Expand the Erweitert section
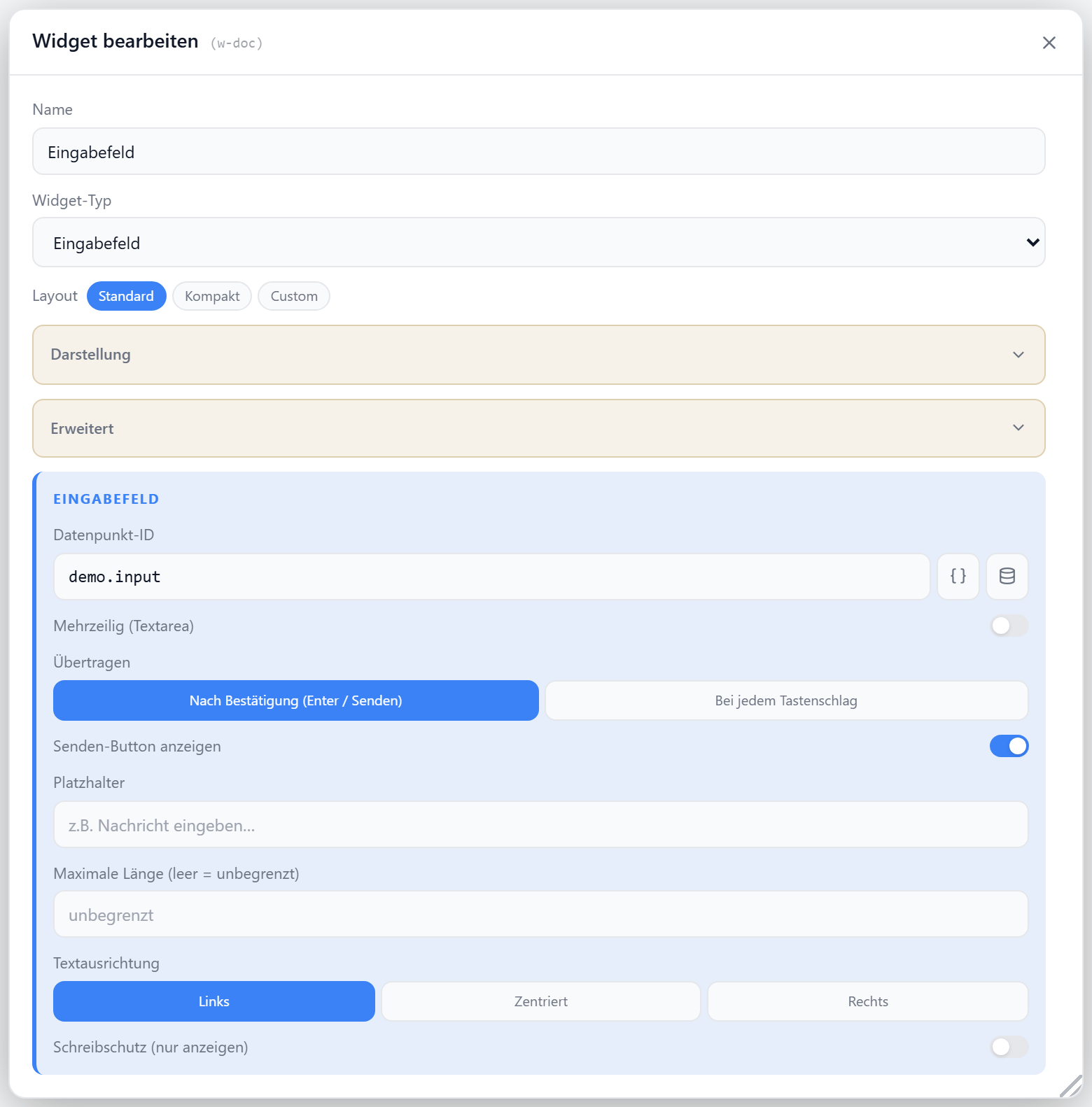This screenshot has height=1107, width=1092. click(539, 428)
